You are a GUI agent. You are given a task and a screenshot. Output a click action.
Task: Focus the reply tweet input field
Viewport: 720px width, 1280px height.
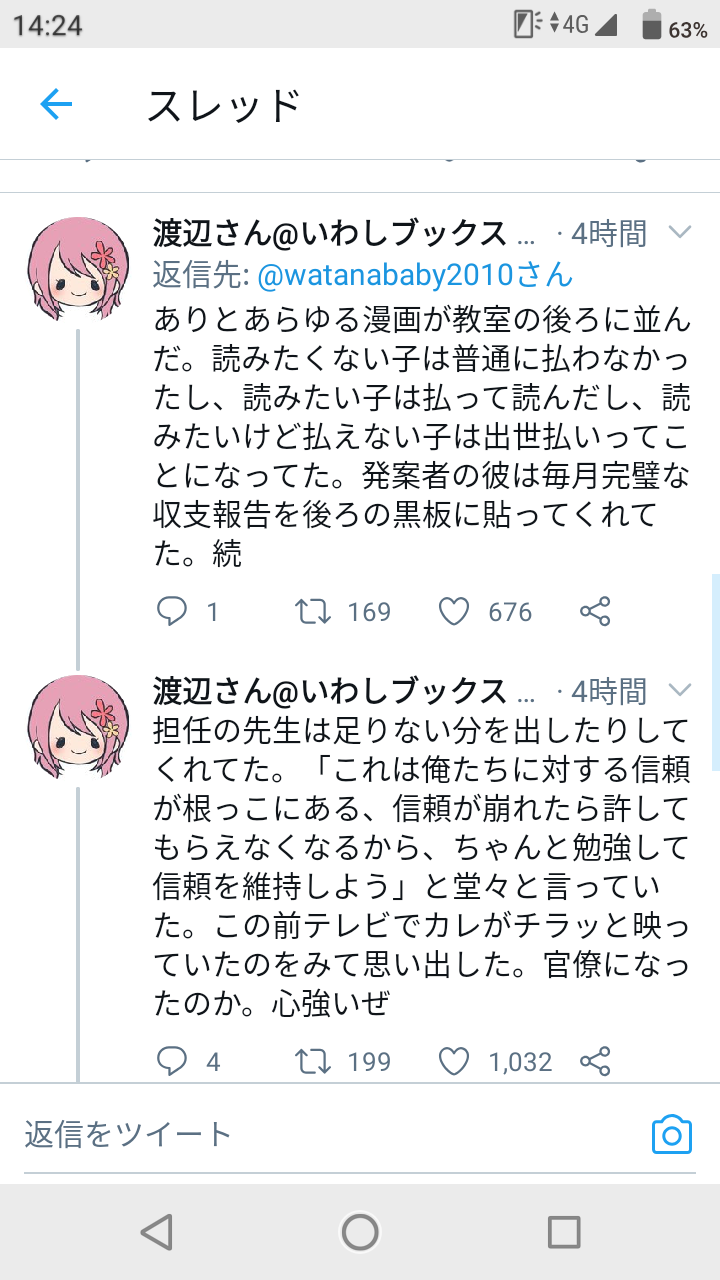tap(300, 1134)
